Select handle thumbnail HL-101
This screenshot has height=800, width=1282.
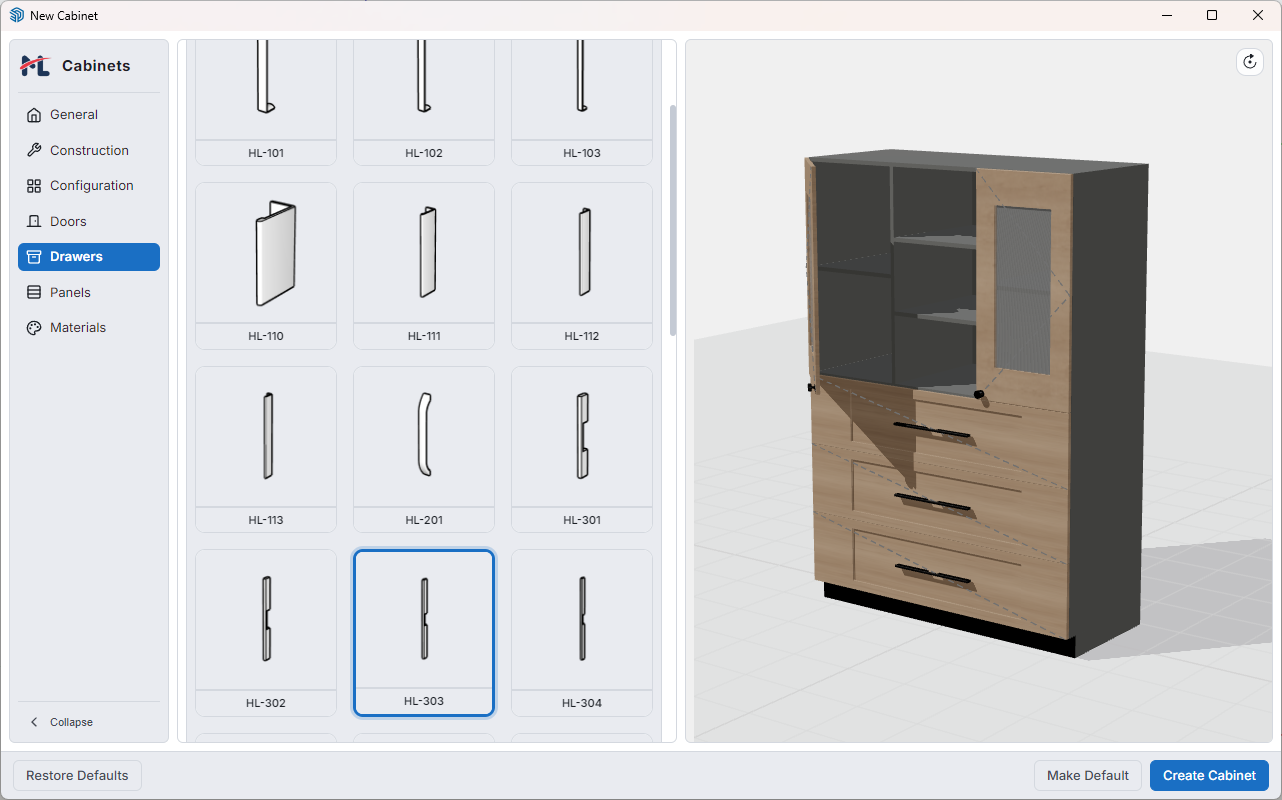(266, 102)
